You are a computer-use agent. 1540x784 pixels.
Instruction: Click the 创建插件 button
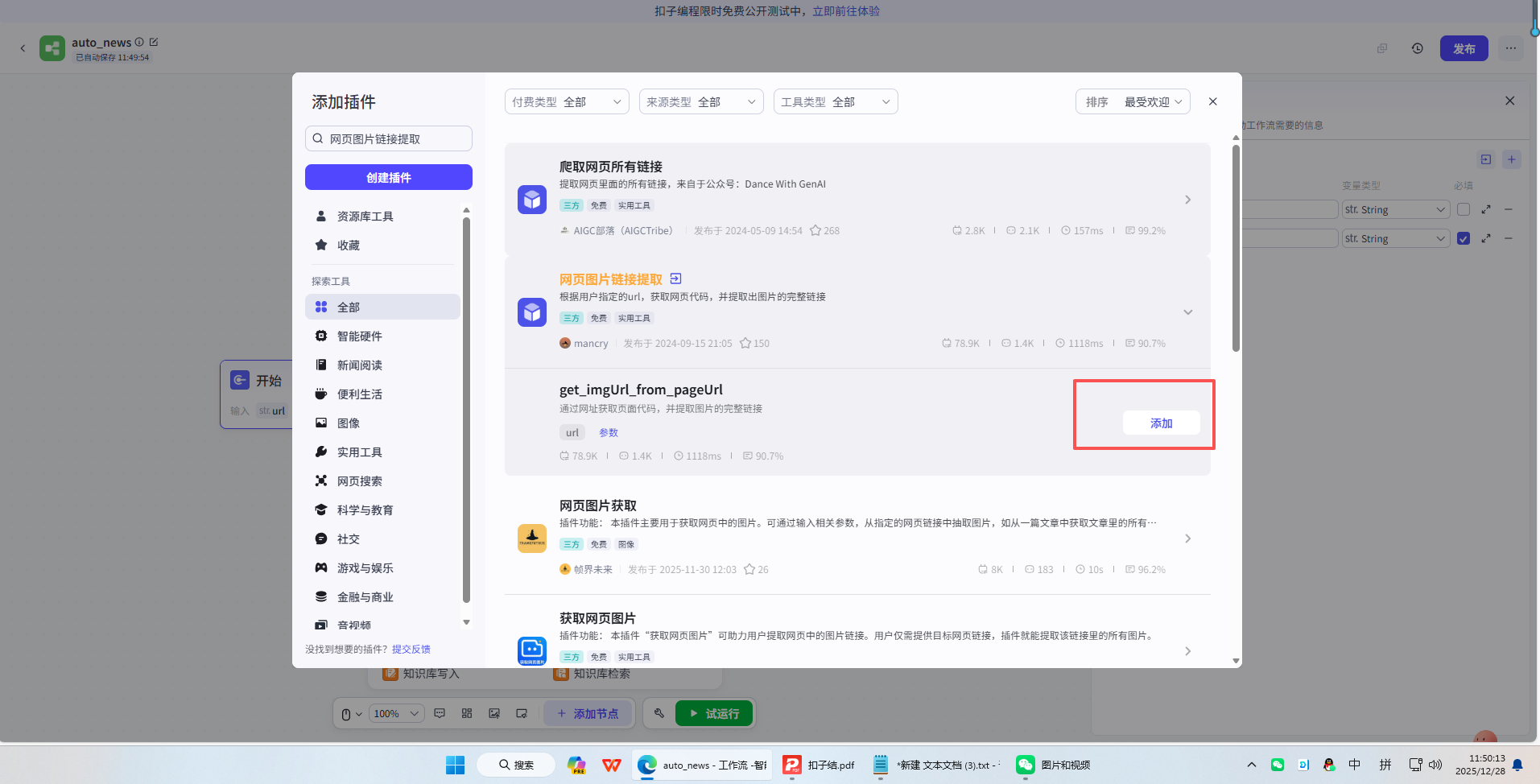[388, 177]
